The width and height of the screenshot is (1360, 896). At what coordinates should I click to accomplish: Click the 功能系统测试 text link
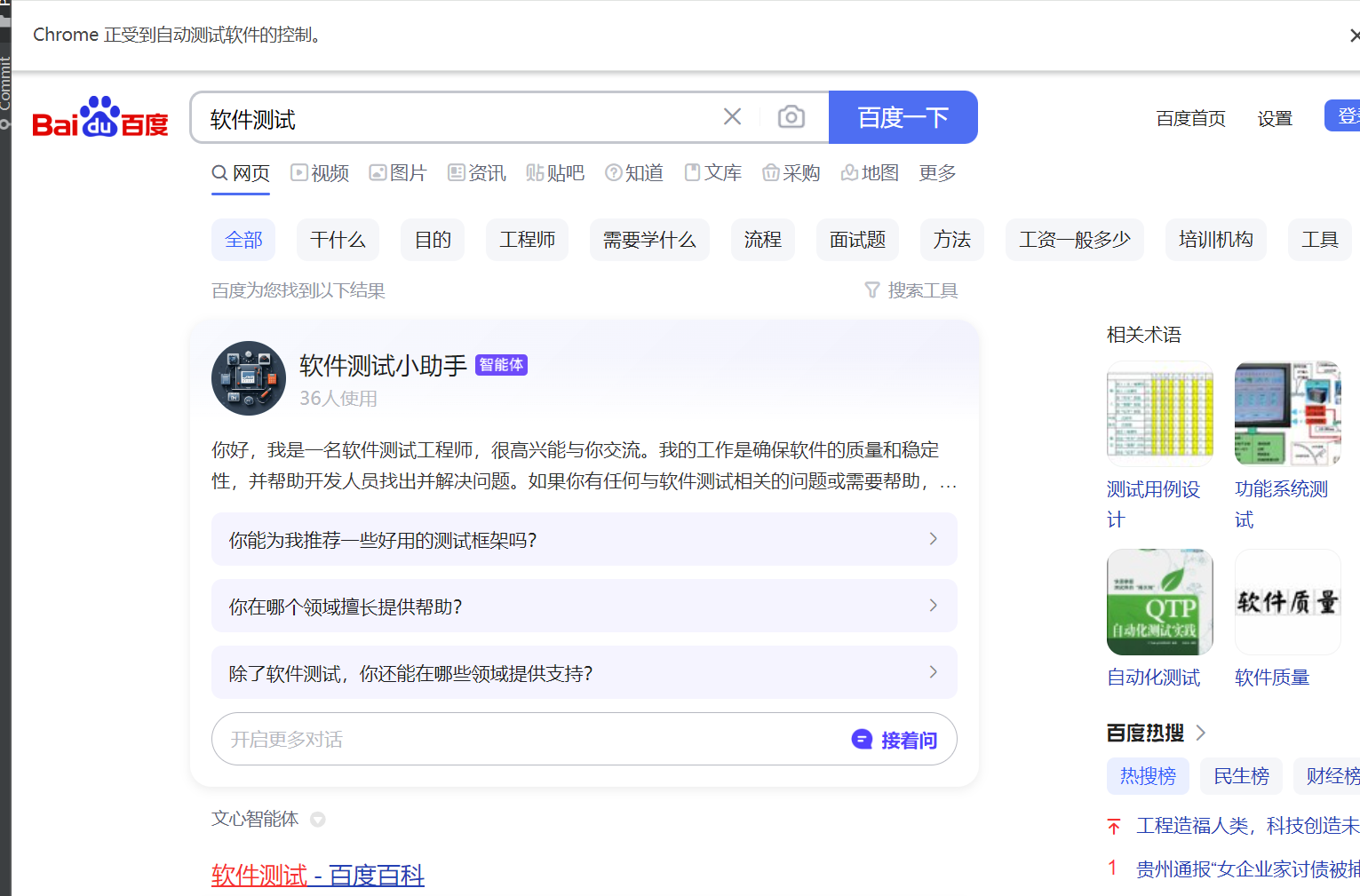[1281, 504]
